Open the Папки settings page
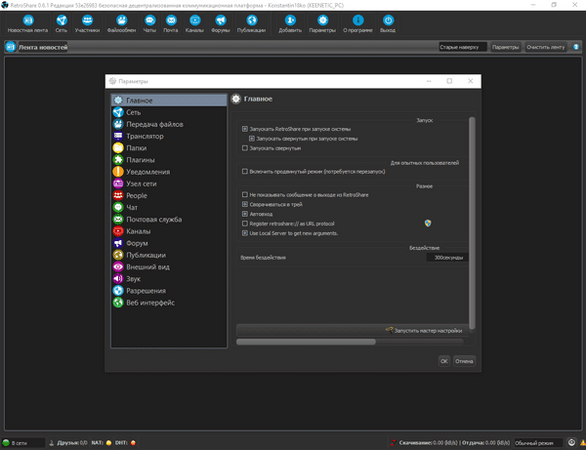Image resolution: width=586 pixels, height=450 pixels. (x=169, y=148)
